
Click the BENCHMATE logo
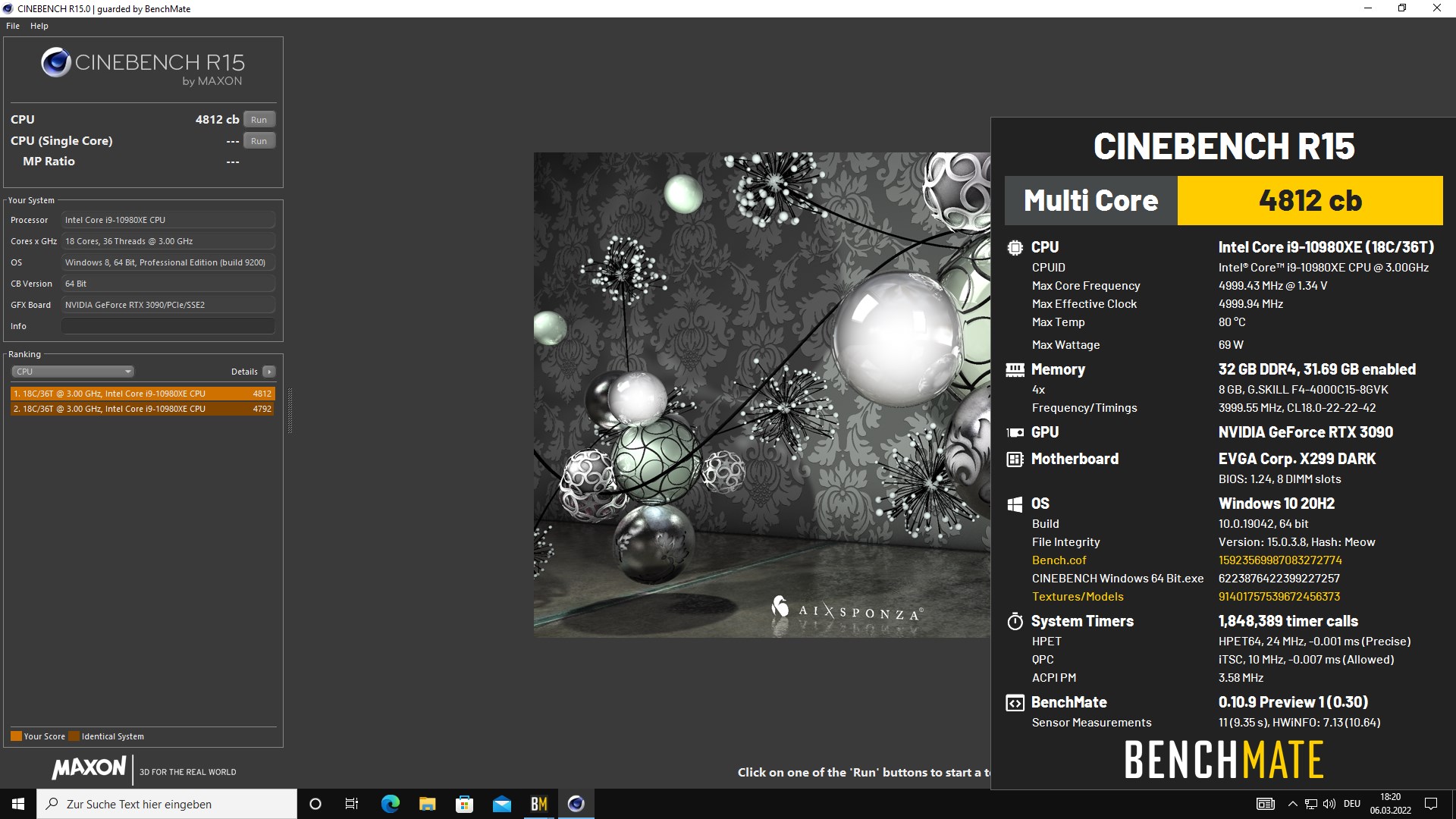coord(1224,760)
